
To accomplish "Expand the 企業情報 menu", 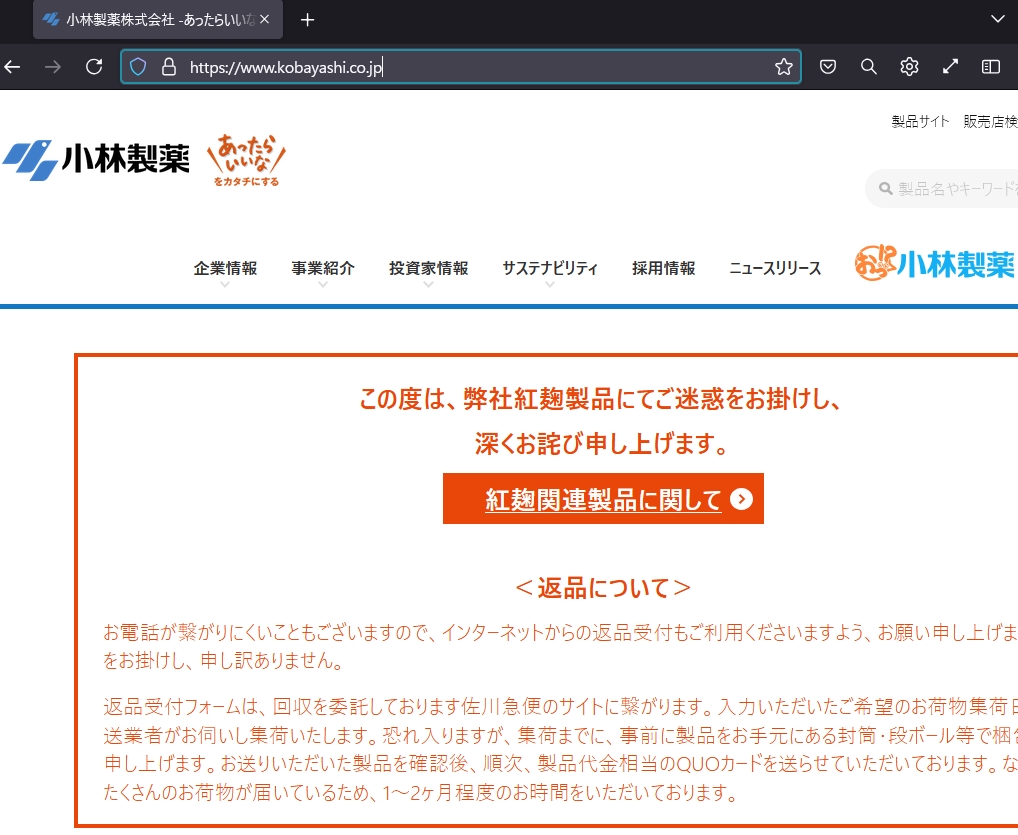I will coord(225,268).
